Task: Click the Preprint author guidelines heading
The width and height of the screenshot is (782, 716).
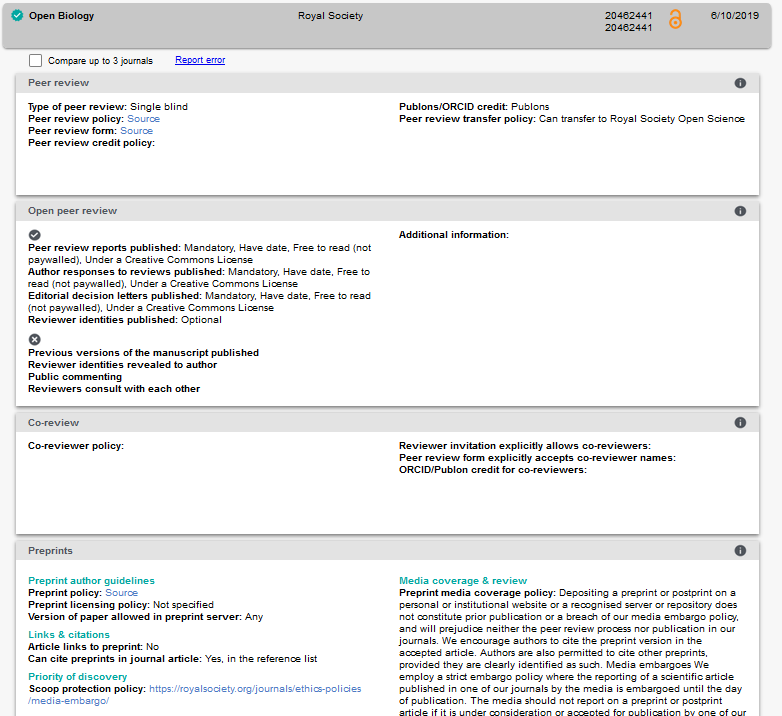Action: pos(91,580)
